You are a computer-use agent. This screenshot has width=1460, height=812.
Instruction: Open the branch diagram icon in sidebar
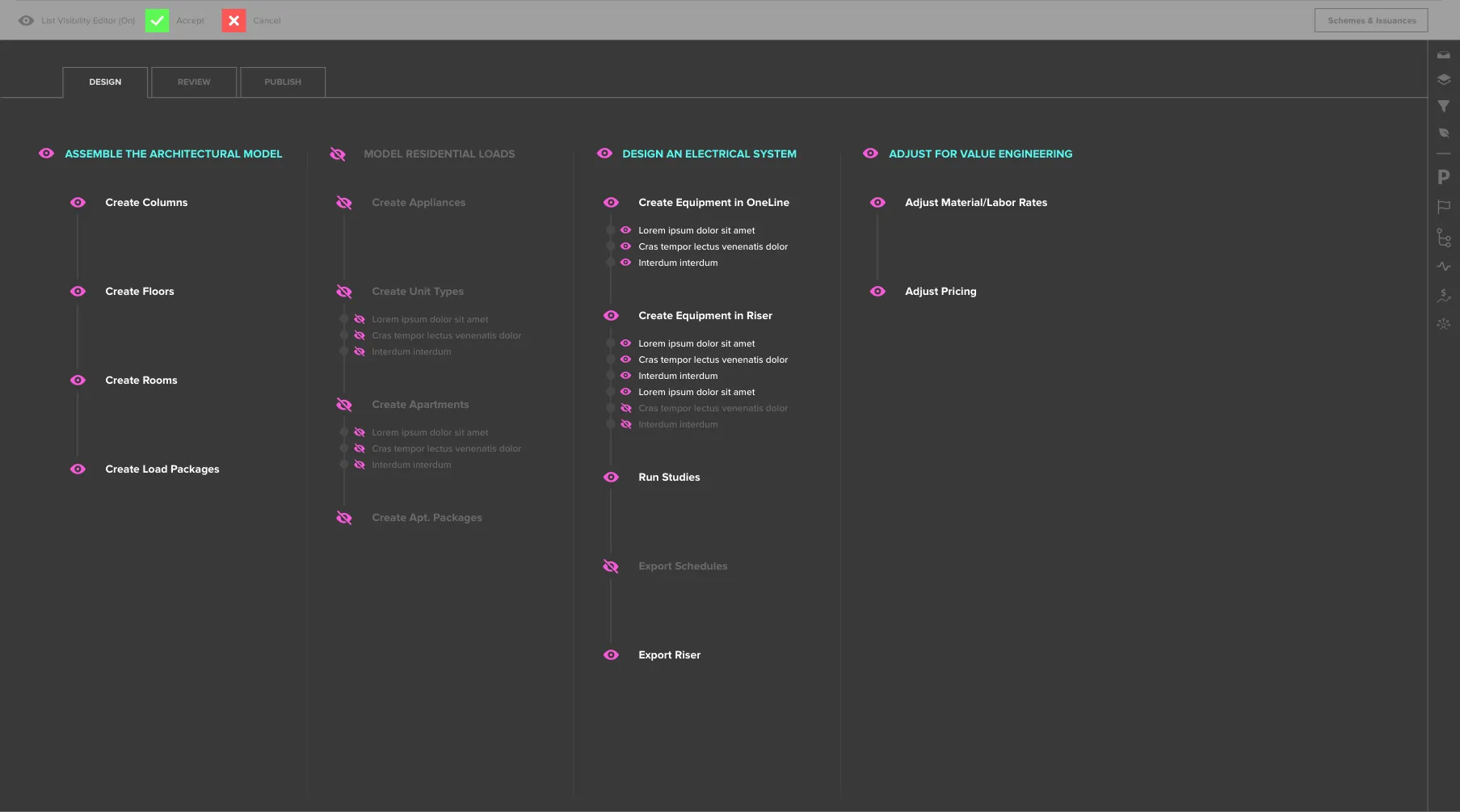[x=1443, y=237]
